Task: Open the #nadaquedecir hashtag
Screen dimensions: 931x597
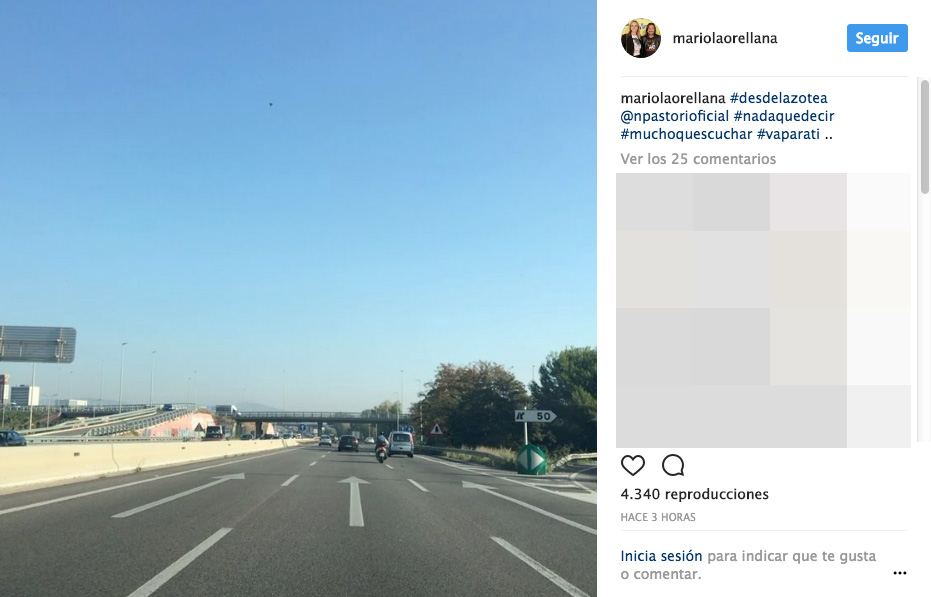Action: pyautogui.click(x=784, y=116)
